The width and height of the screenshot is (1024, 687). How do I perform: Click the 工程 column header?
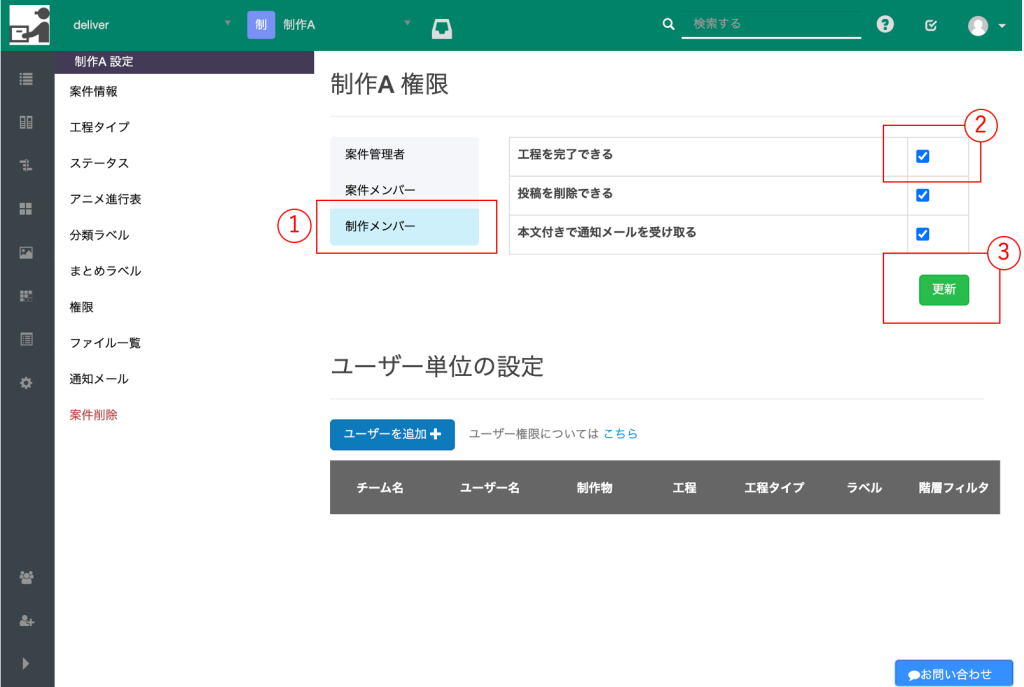click(x=684, y=488)
